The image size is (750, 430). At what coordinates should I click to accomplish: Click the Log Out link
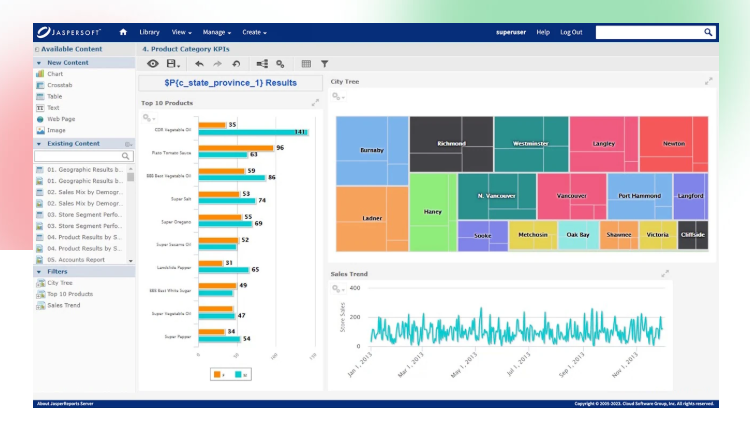571,32
